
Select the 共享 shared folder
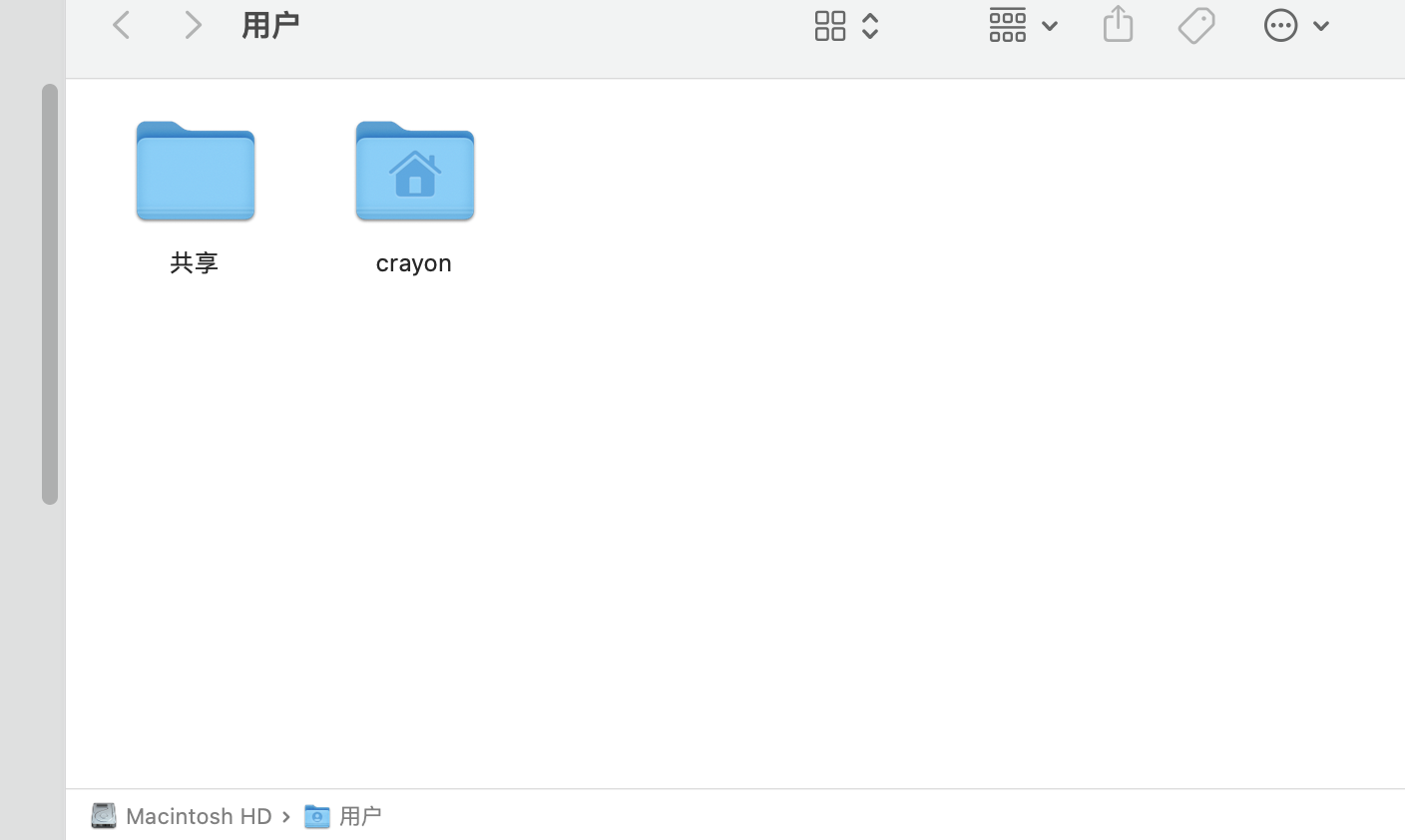point(194,171)
